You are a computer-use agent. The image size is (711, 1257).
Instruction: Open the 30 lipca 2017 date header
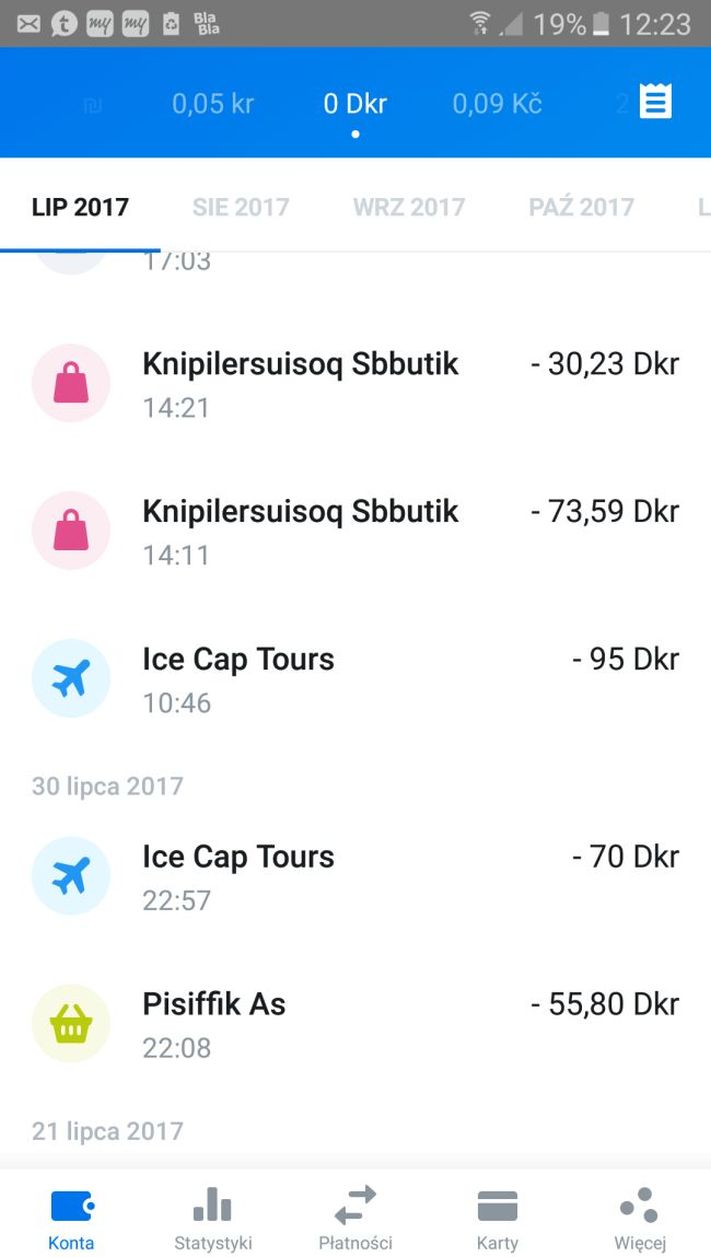pos(107,786)
